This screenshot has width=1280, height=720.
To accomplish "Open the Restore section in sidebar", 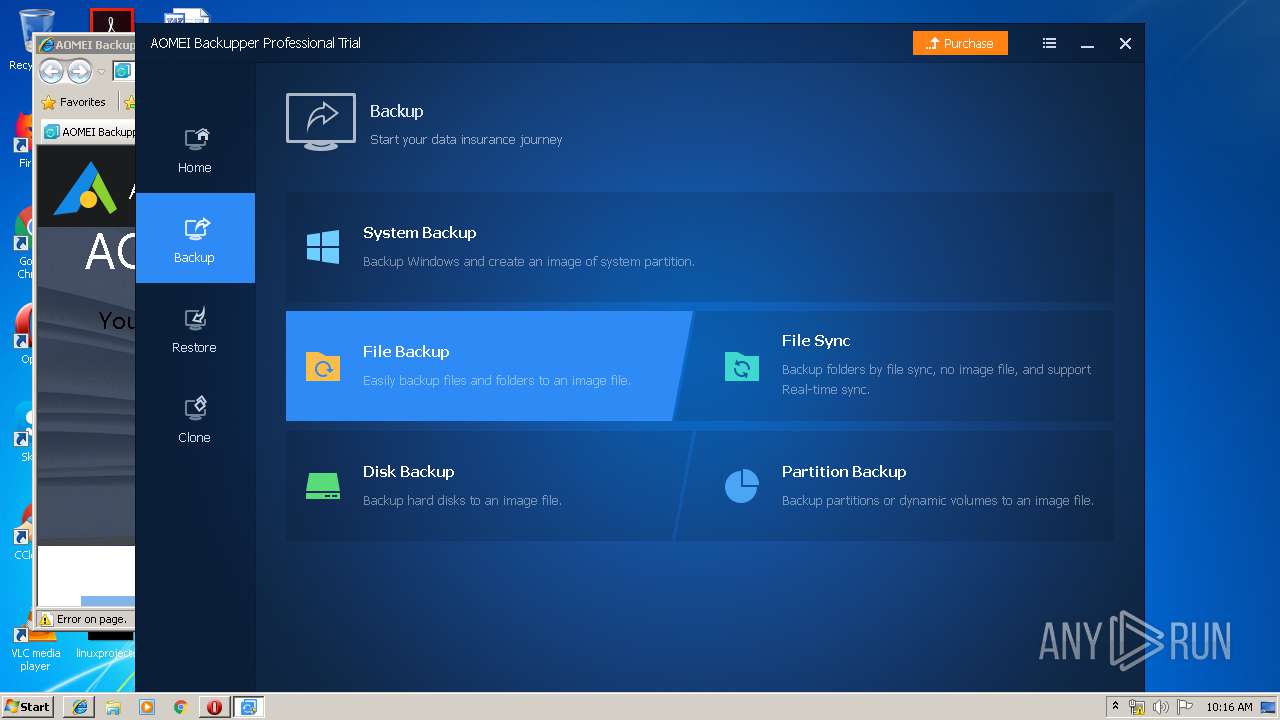I will click(x=194, y=328).
